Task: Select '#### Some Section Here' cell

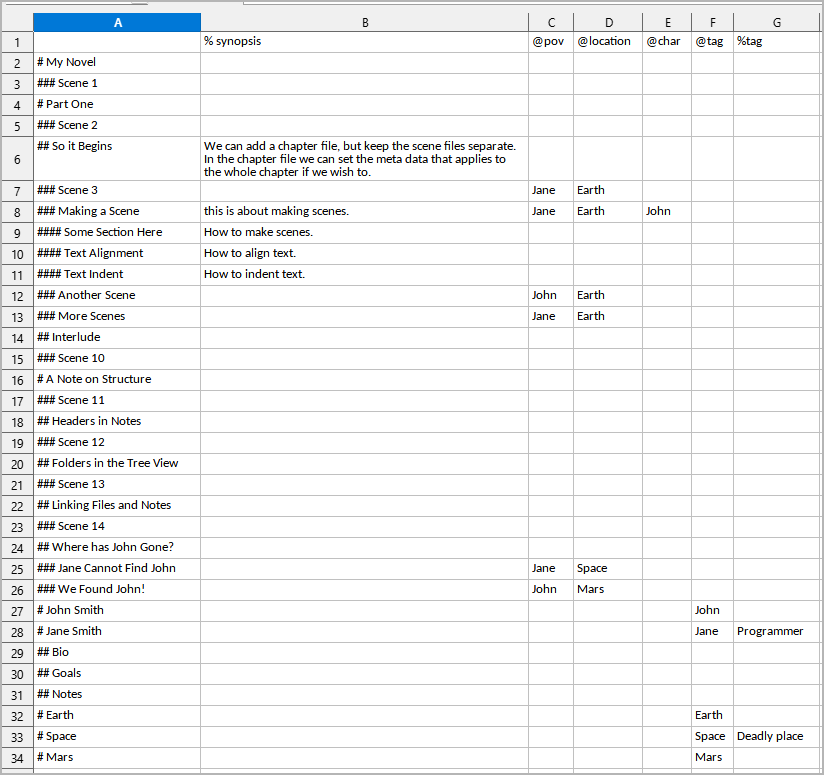Action: pyautogui.click(x=117, y=233)
